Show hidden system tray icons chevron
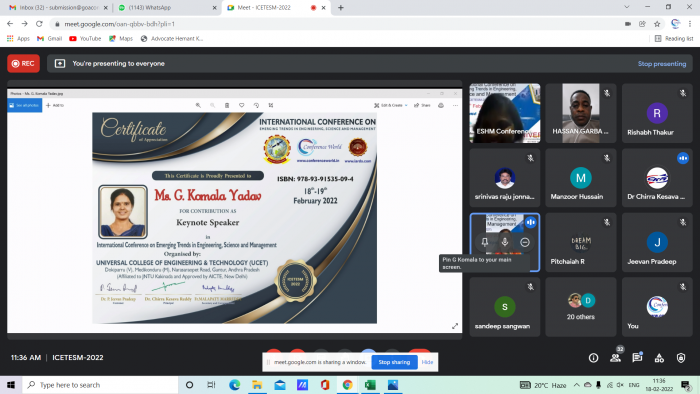The image size is (700, 394). (x=577, y=385)
